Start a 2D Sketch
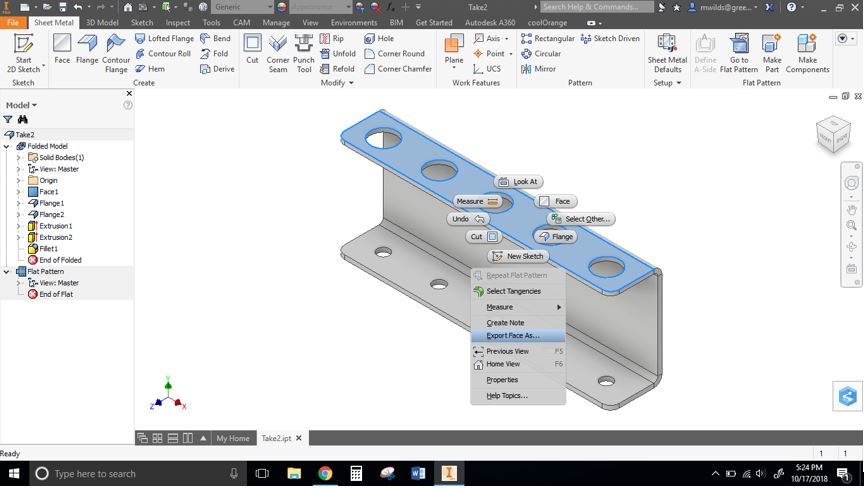Screen dimensions: 865x488 (23, 53)
